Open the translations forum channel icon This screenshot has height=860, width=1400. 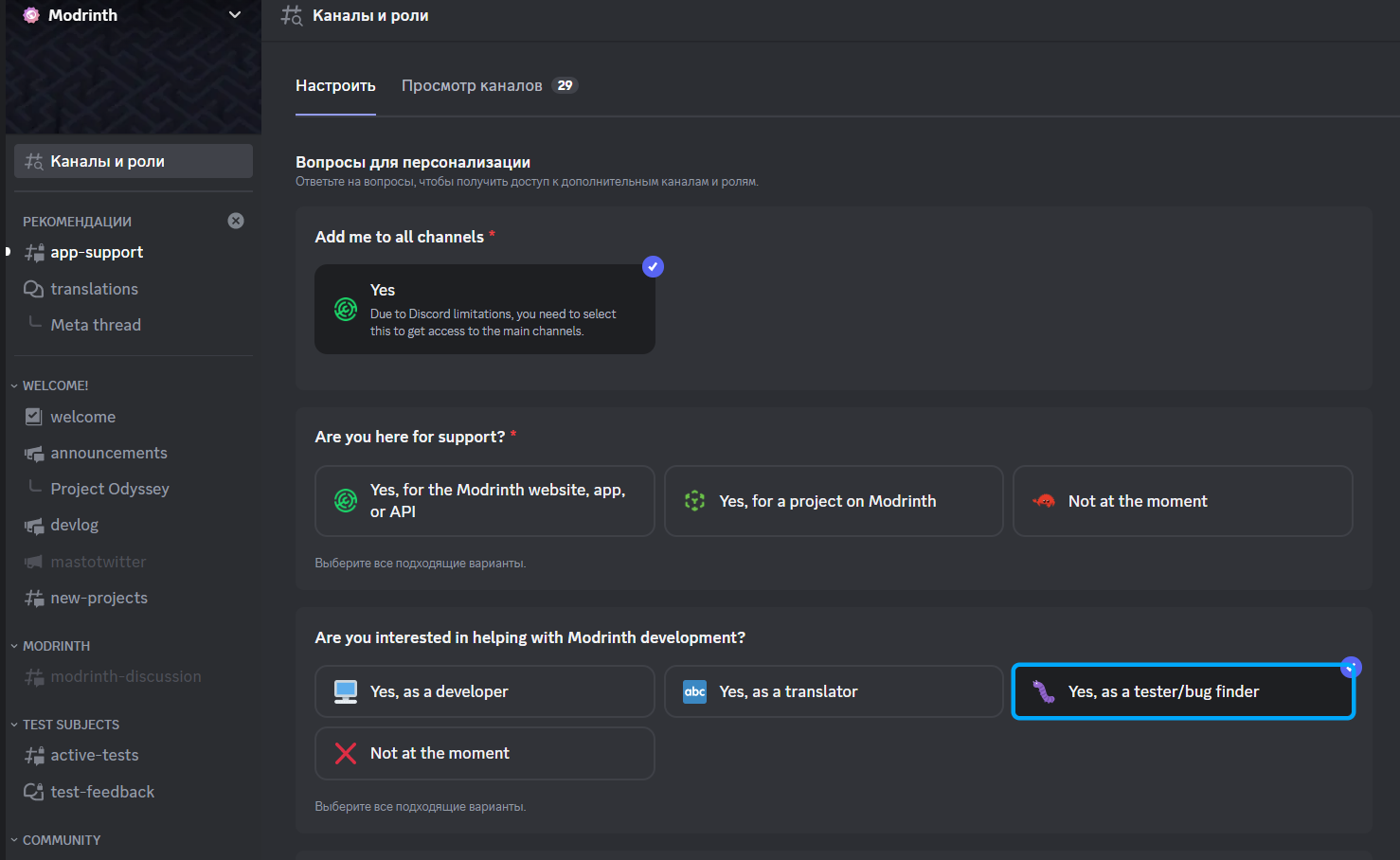pos(34,289)
